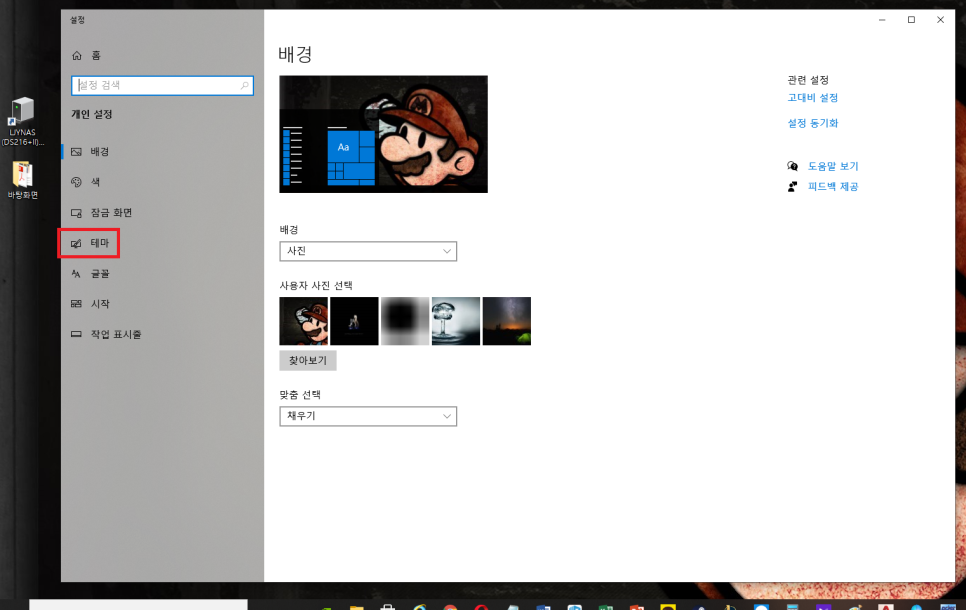The width and height of the screenshot is (966, 610).
Task: Choose the water drop splash thumbnail
Action: [x=456, y=321]
